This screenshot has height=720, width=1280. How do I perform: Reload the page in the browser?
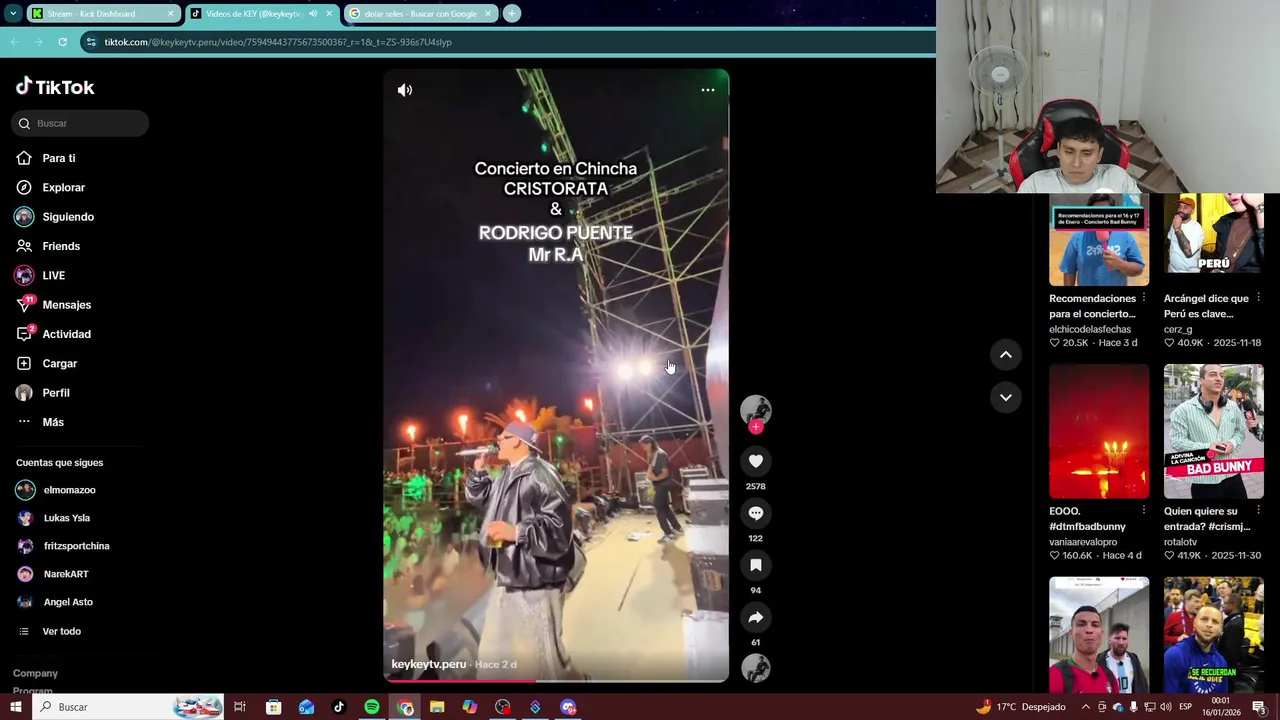(x=62, y=42)
